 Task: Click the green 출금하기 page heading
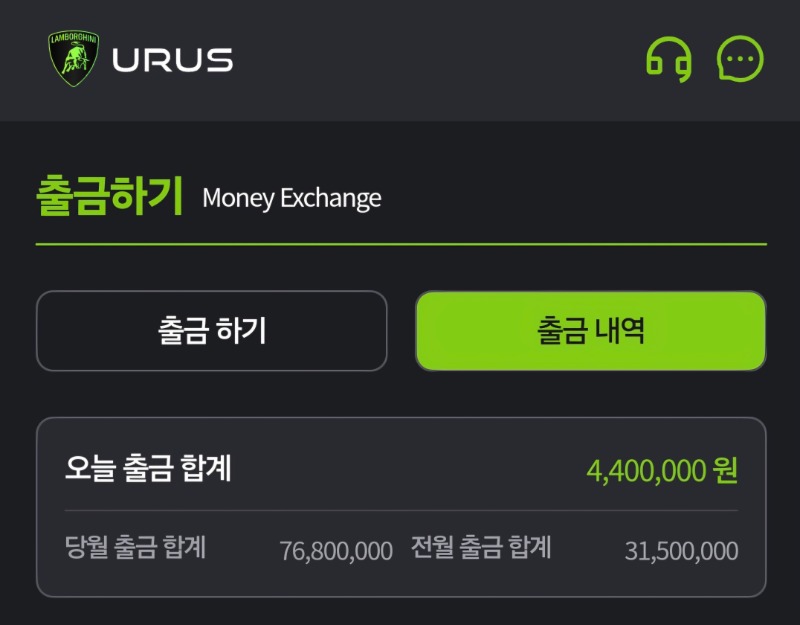pyautogui.click(x=110, y=195)
